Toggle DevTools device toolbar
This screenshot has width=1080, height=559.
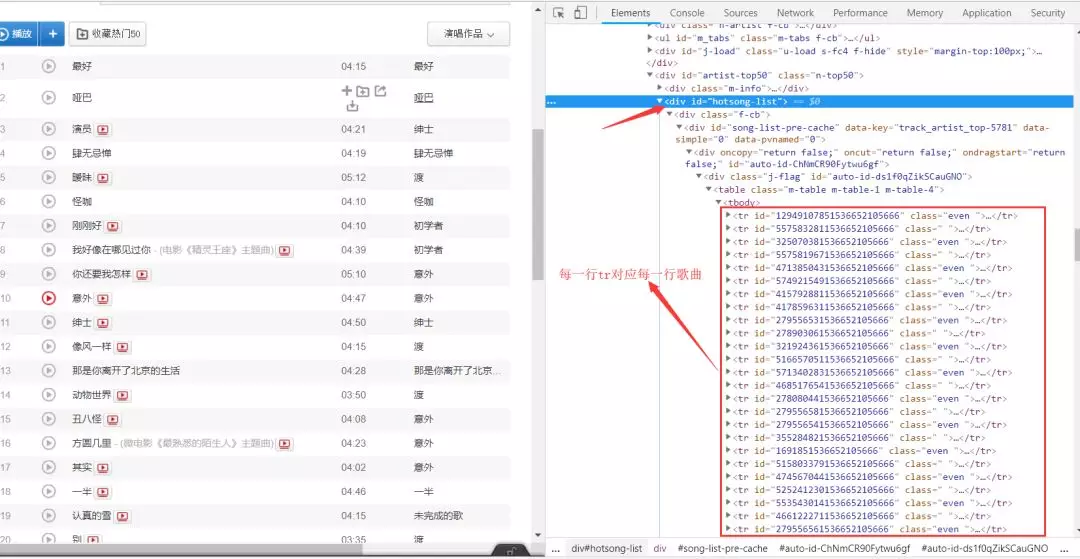(581, 12)
